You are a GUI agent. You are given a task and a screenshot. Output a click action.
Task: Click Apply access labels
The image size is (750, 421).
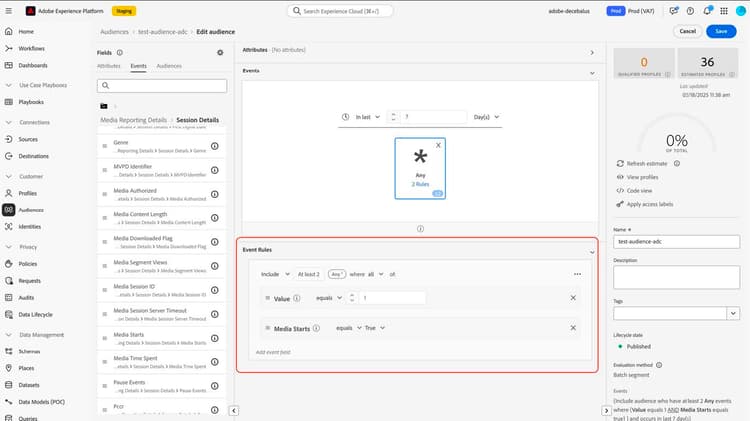tap(650, 204)
